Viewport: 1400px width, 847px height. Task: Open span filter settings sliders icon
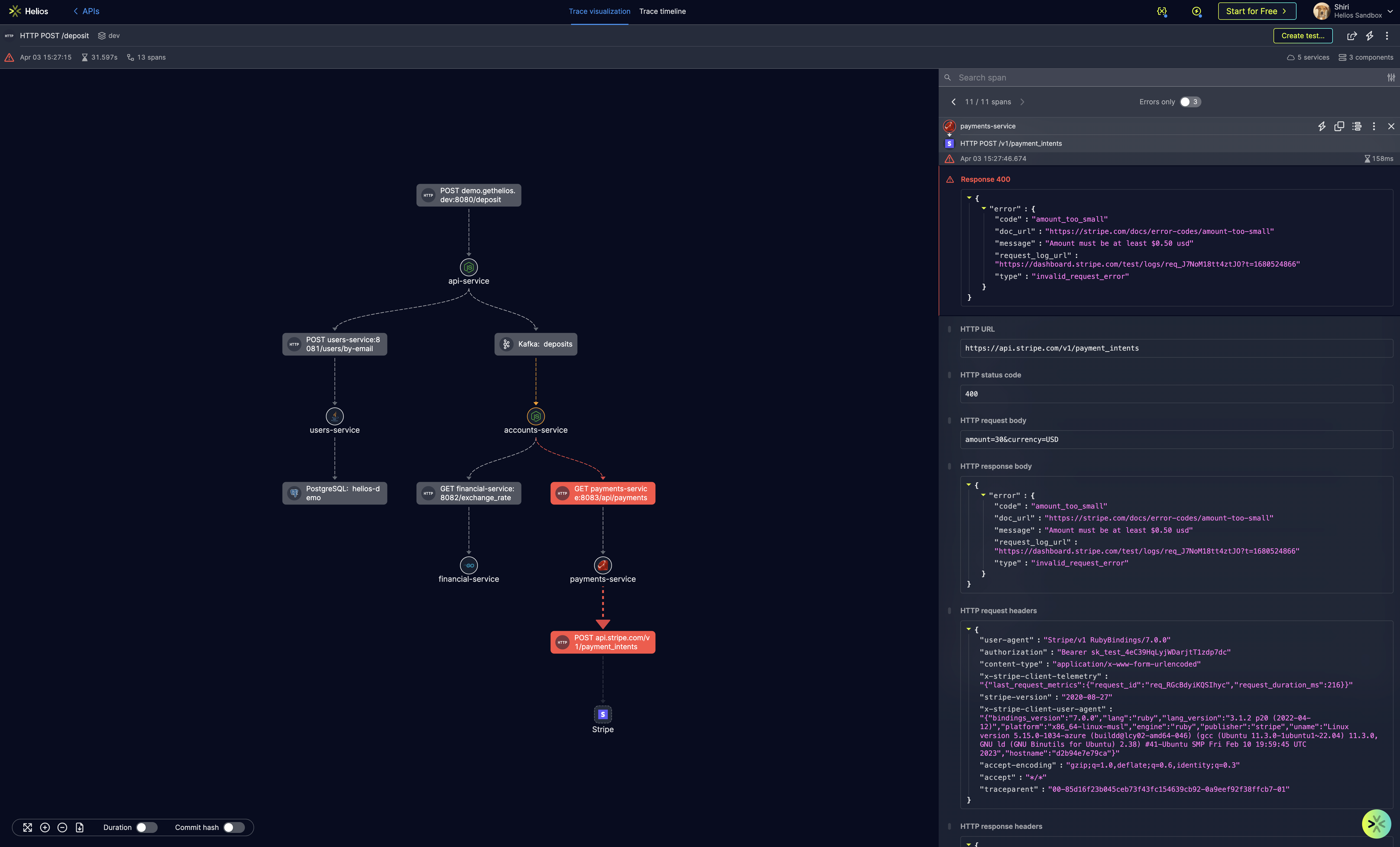(x=1390, y=78)
